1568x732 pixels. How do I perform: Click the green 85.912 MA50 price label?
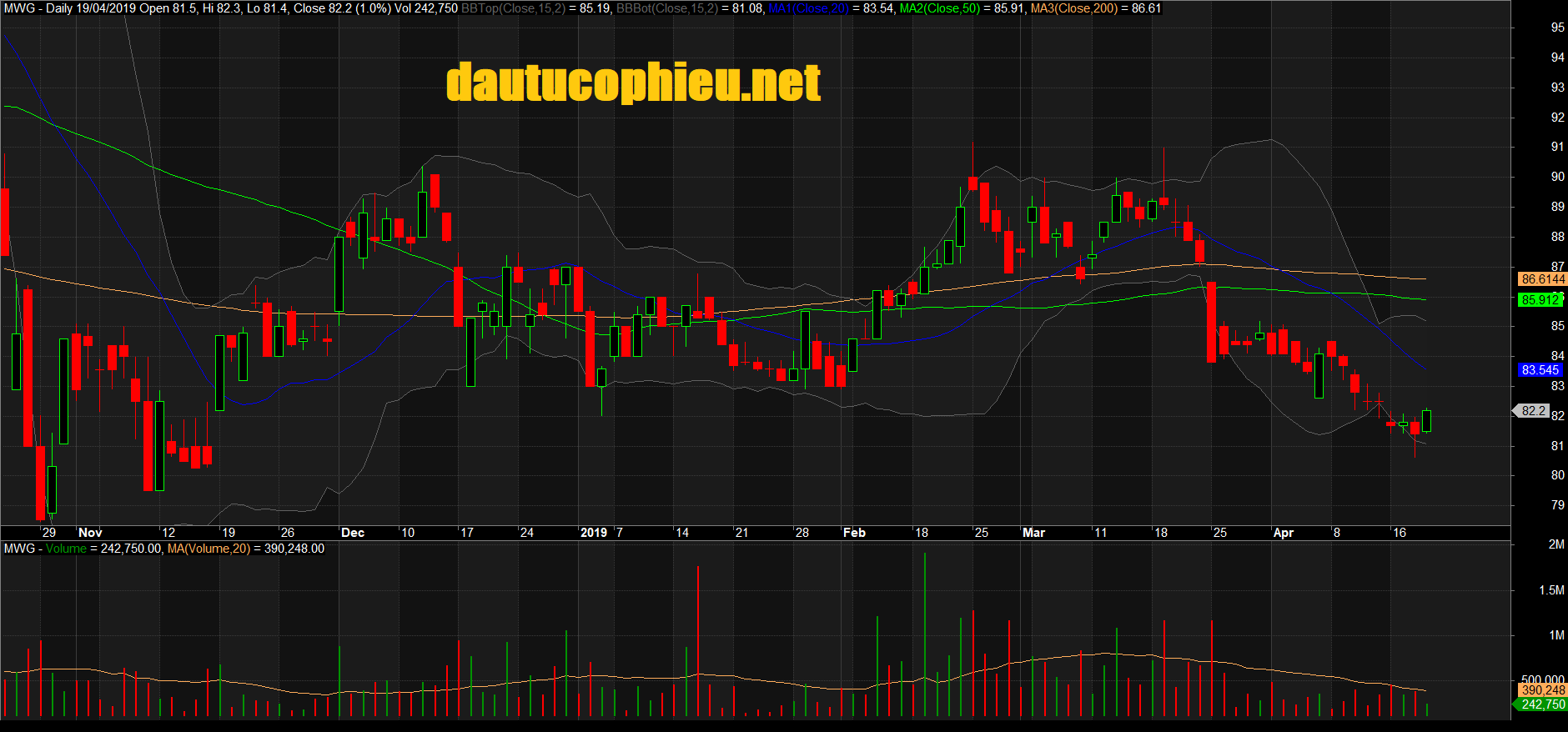[x=1540, y=300]
